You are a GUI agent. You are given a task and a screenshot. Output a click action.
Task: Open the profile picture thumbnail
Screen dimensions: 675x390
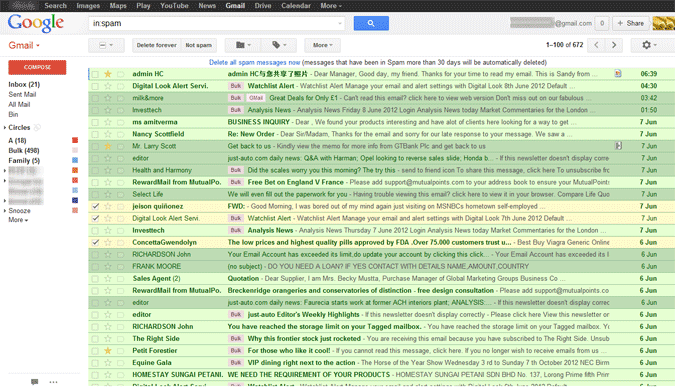coord(663,23)
